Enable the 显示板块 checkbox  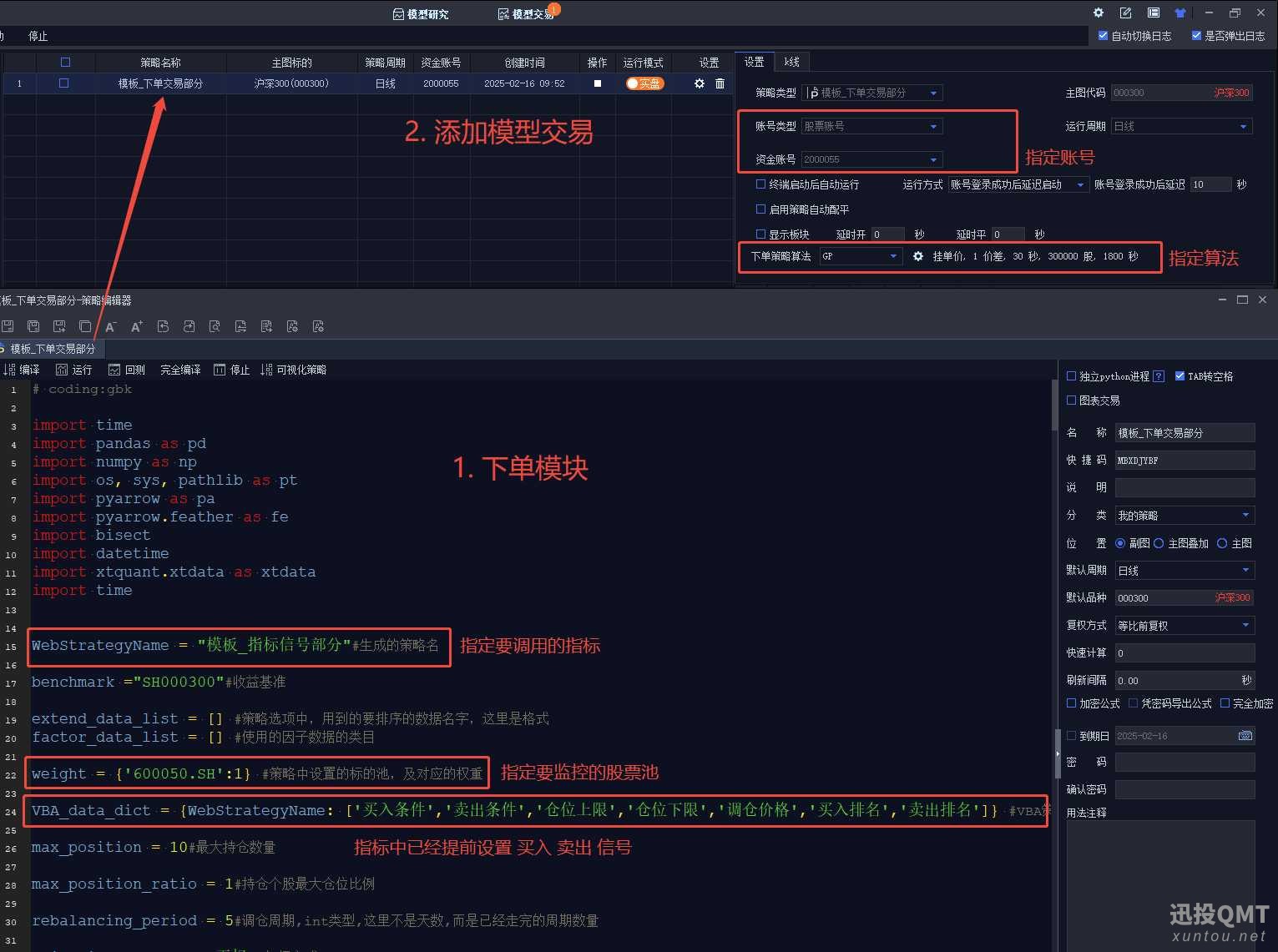click(760, 234)
